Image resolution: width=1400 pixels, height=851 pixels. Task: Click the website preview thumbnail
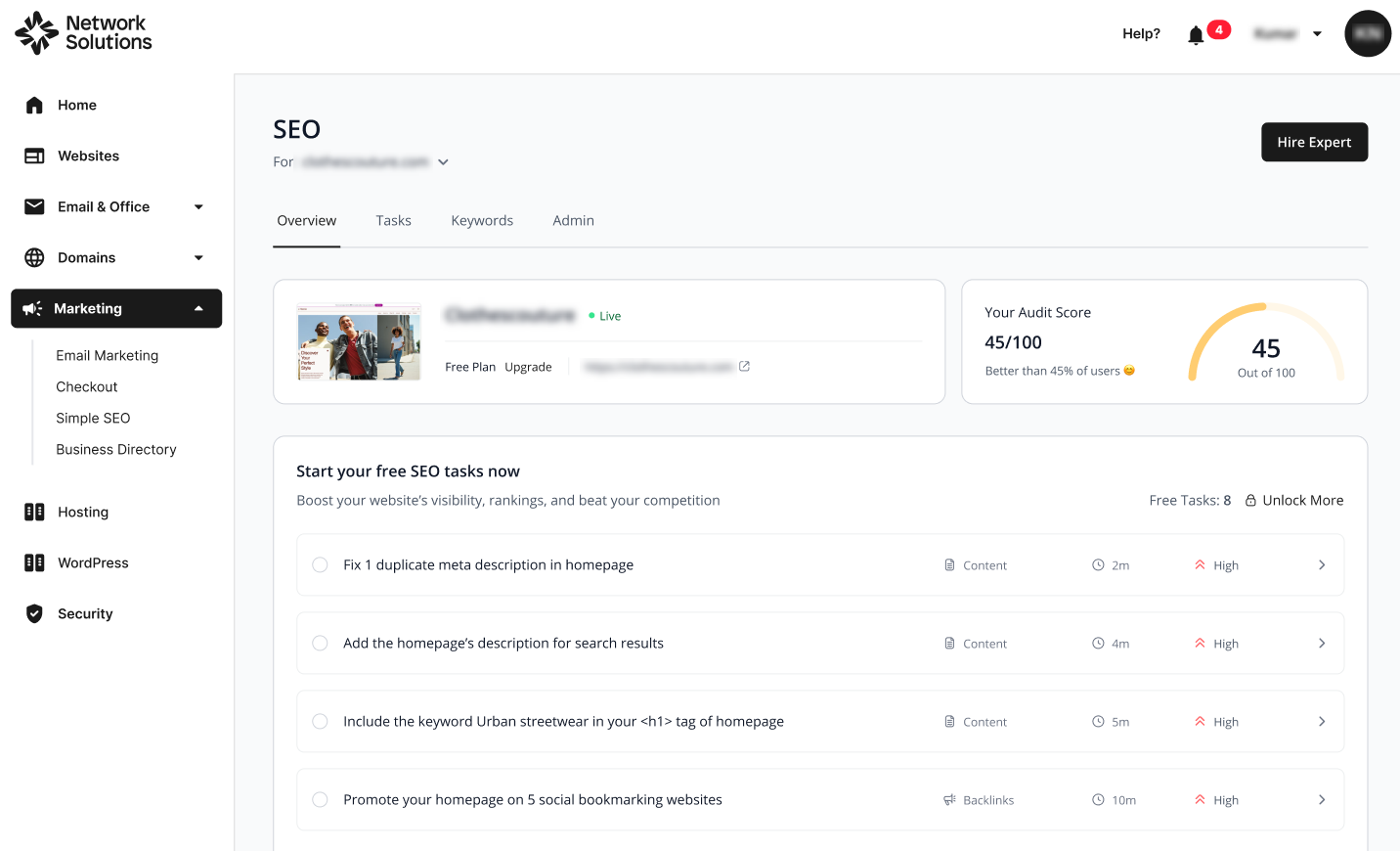[x=359, y=341]
